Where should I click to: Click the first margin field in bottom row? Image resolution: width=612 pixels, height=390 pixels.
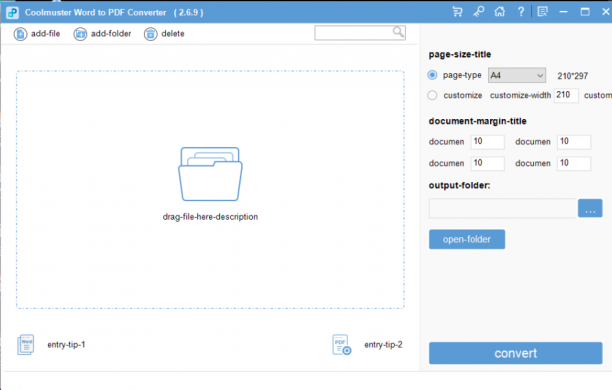[x=487, y=163]
